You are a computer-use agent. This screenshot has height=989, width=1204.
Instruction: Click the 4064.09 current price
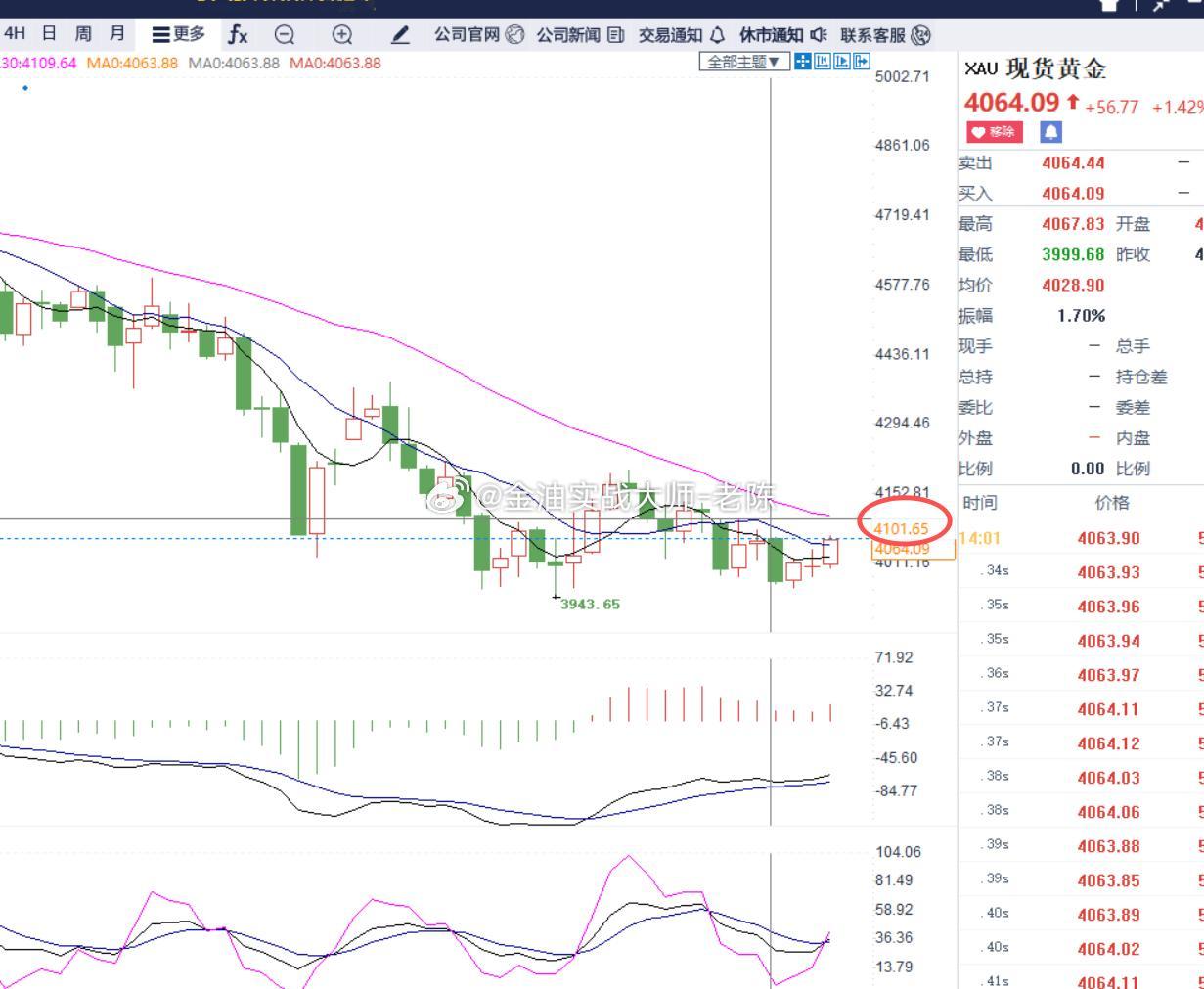click(1012, 103)
